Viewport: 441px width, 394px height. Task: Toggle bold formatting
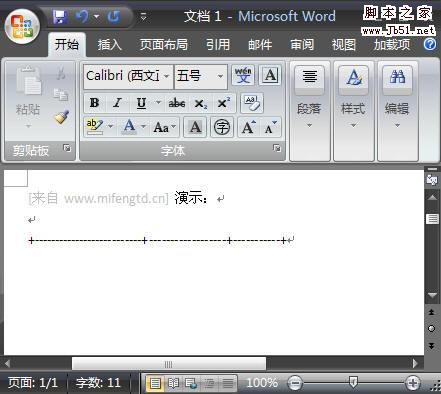(x=94, y=103)
